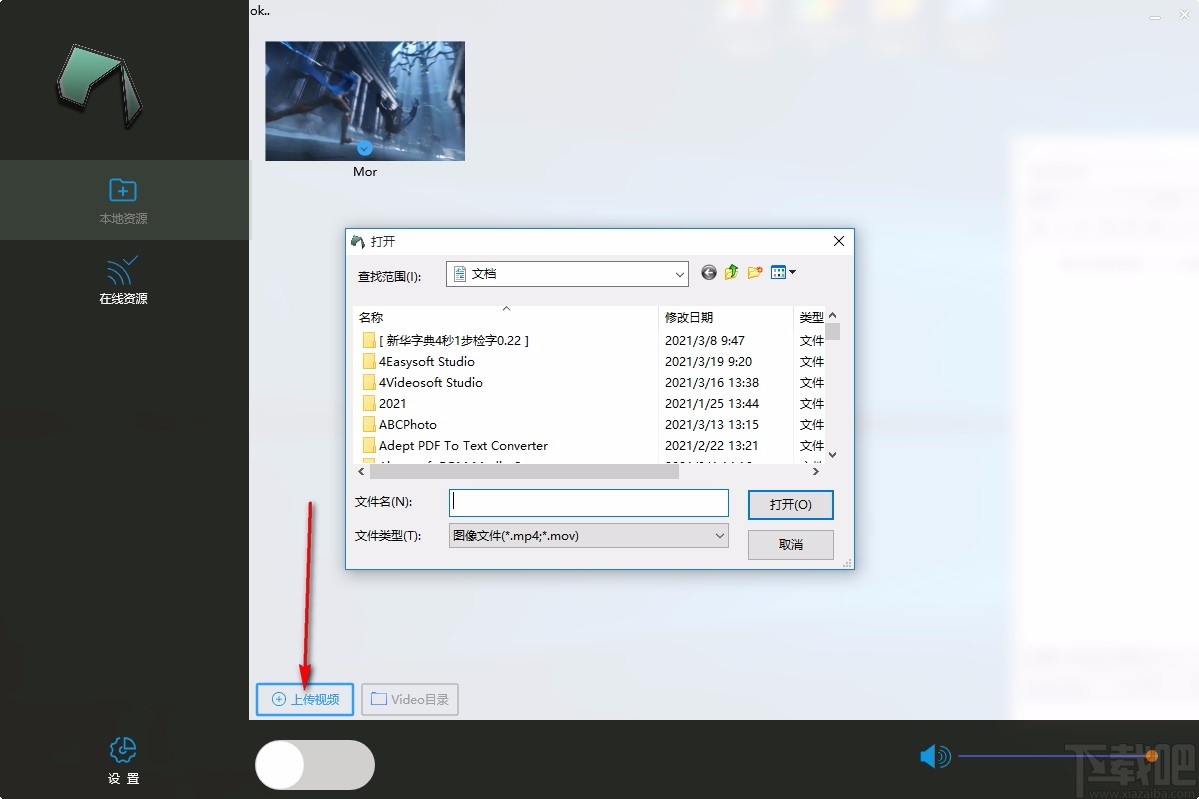Sort files by the 名称 column header

point(370,317)
